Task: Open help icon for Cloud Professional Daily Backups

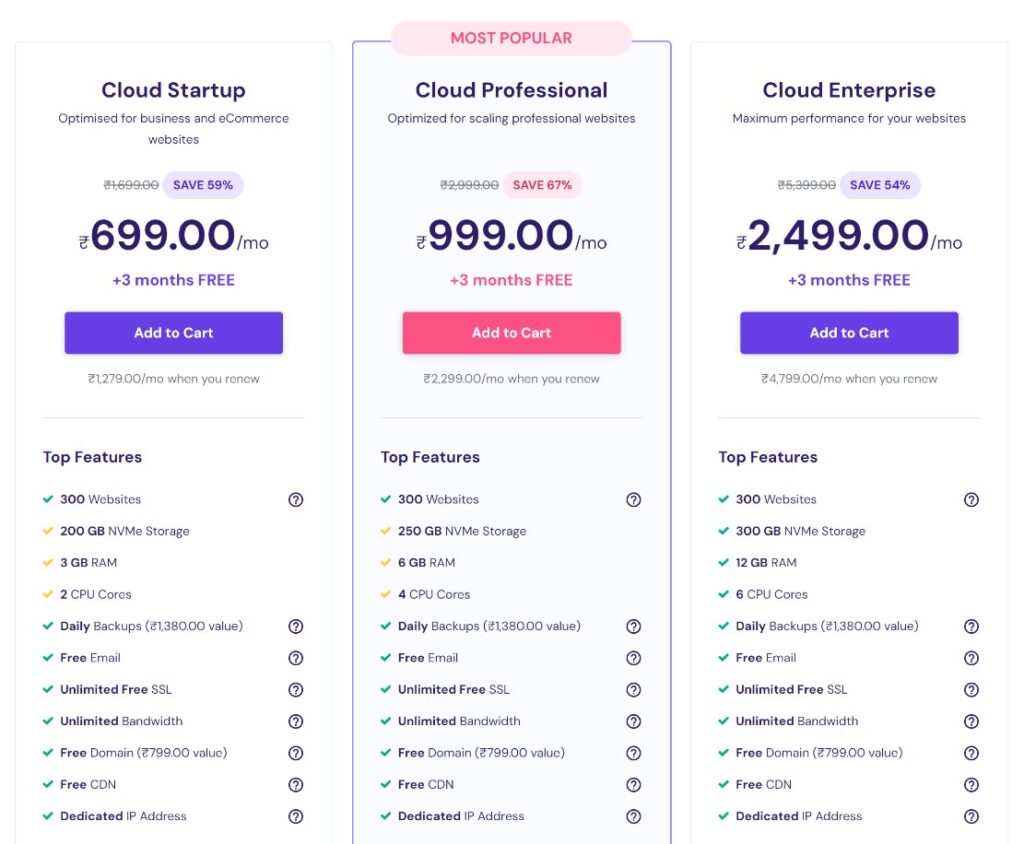Action: 633,626
